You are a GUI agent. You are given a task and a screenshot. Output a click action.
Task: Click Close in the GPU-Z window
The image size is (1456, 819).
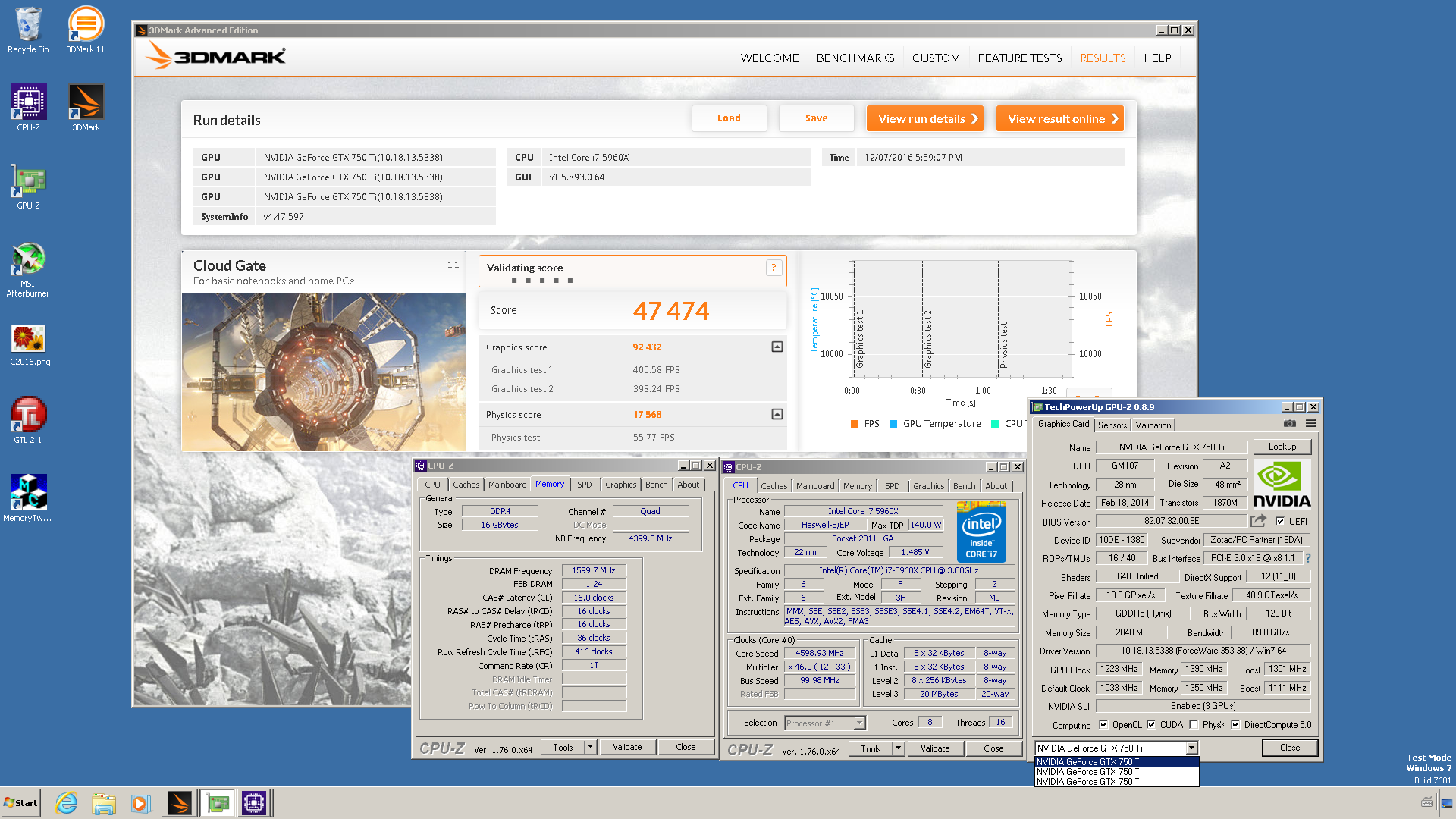point(1289,748)
